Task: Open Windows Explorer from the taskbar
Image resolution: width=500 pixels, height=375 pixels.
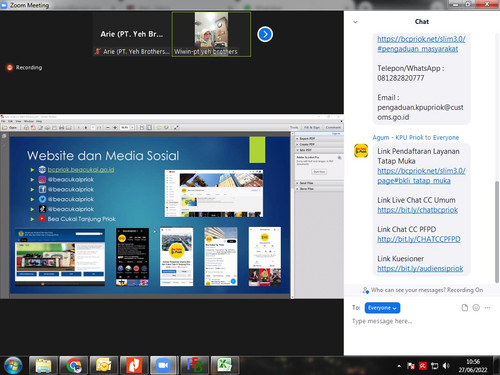Action: pos(43,365)
